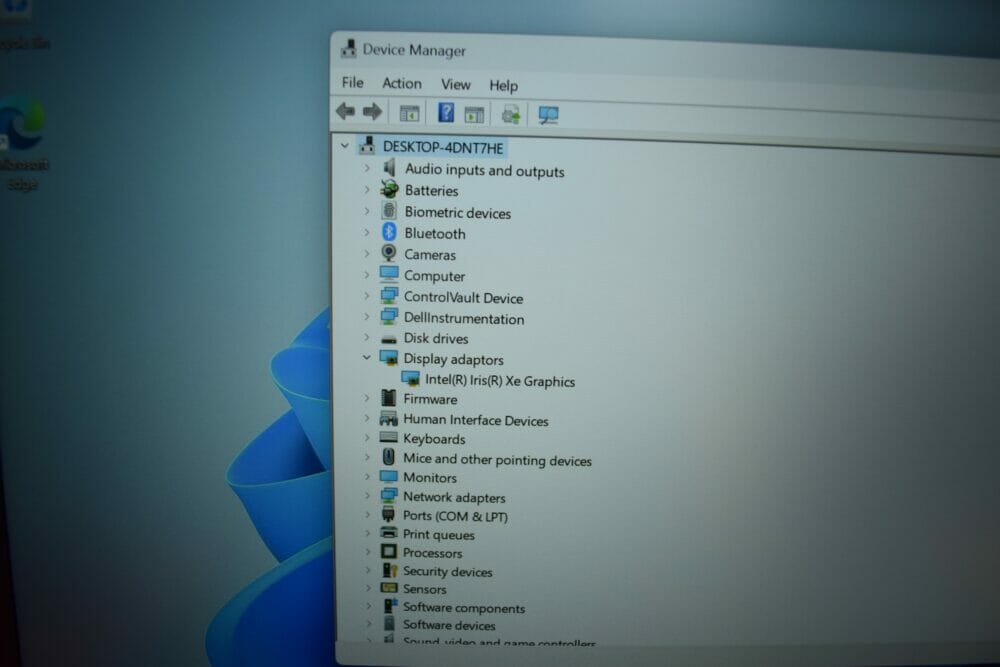Open the File menu
This screenshot has width=1000, height=667.
tap(353, 82)
